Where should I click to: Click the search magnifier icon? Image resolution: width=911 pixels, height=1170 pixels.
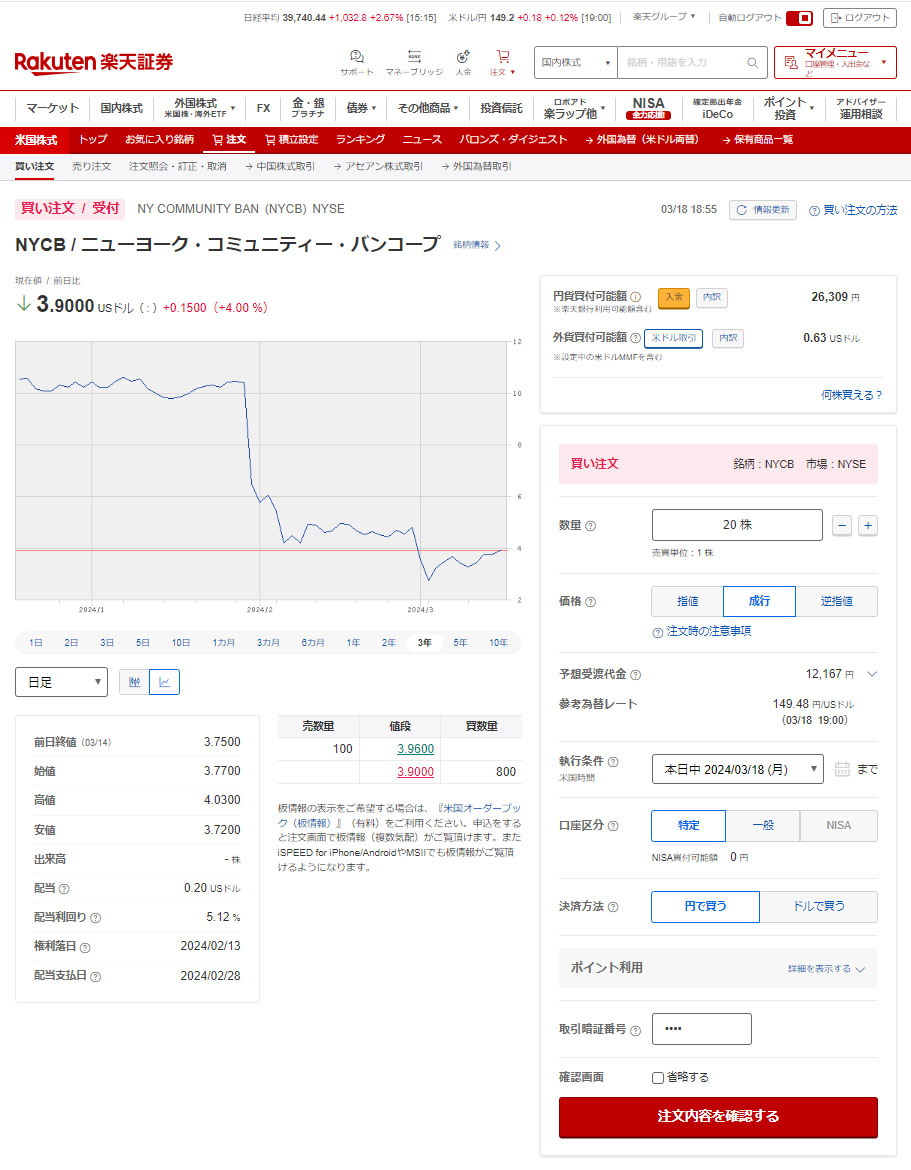coord(753,63)
